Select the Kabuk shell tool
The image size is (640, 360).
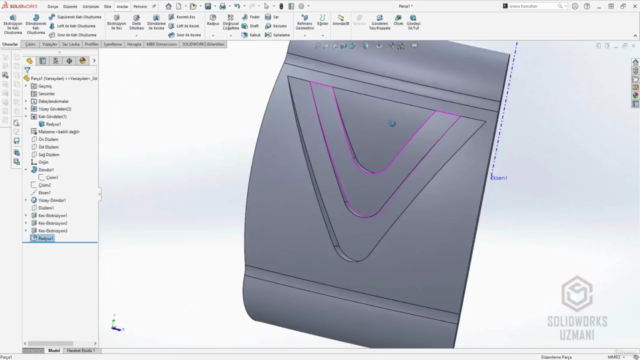click(x=251, y=35)
